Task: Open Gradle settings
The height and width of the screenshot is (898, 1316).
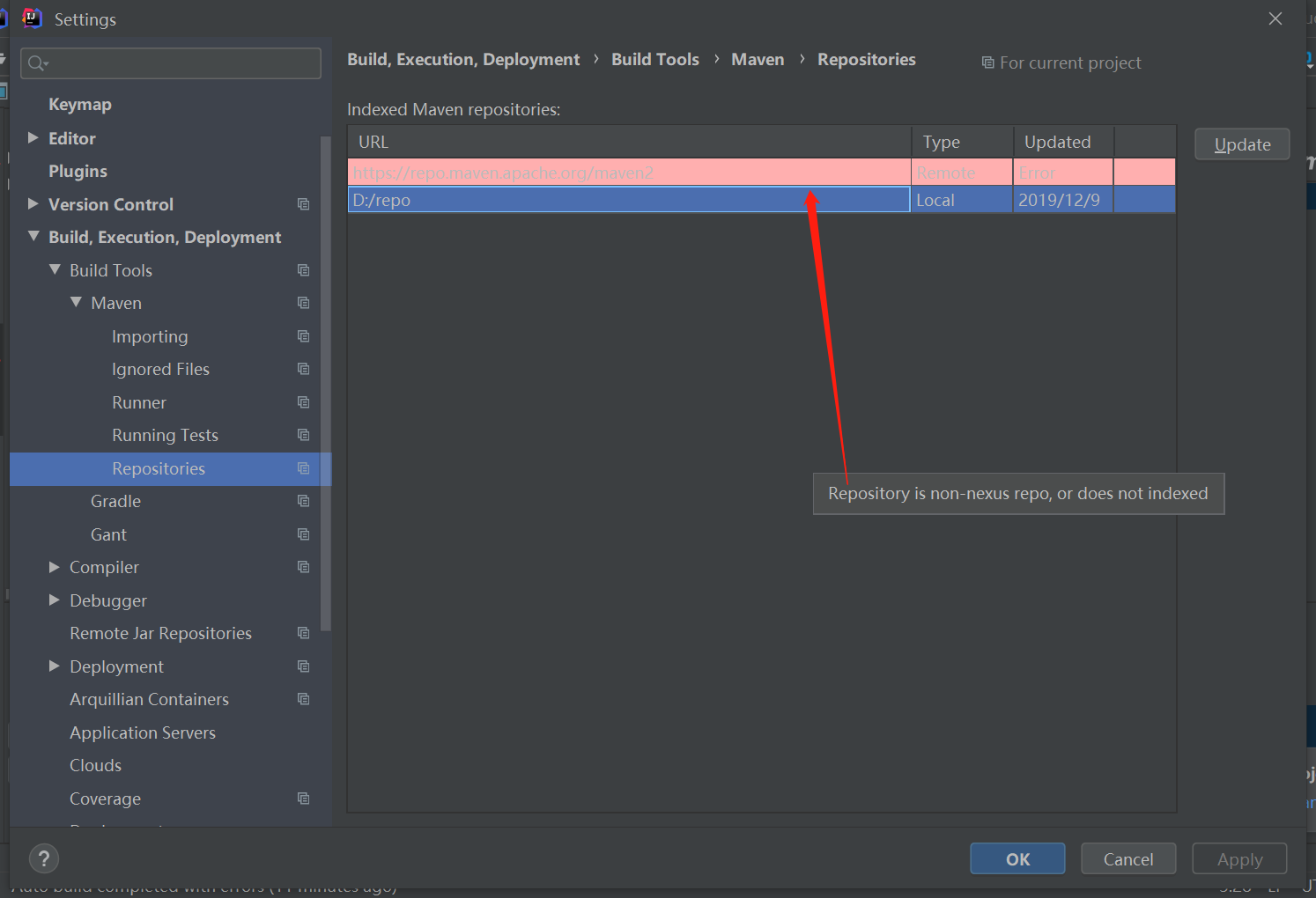Action: pyautogui.click(x=115, y=501)
